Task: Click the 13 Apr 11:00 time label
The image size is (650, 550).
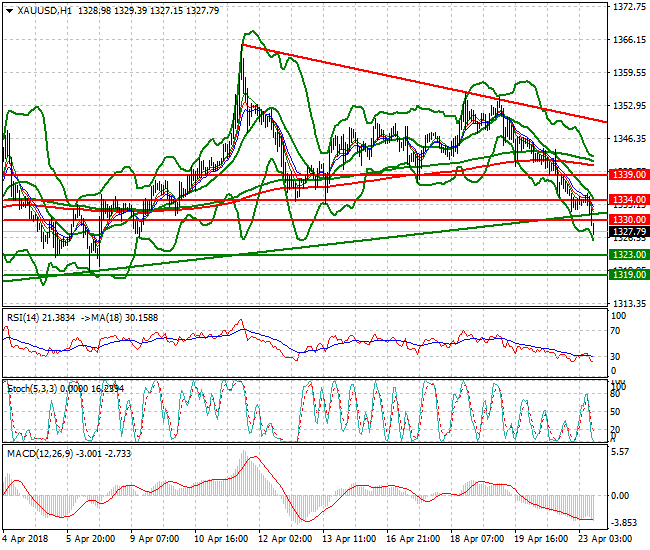Action: click(349, 539)
